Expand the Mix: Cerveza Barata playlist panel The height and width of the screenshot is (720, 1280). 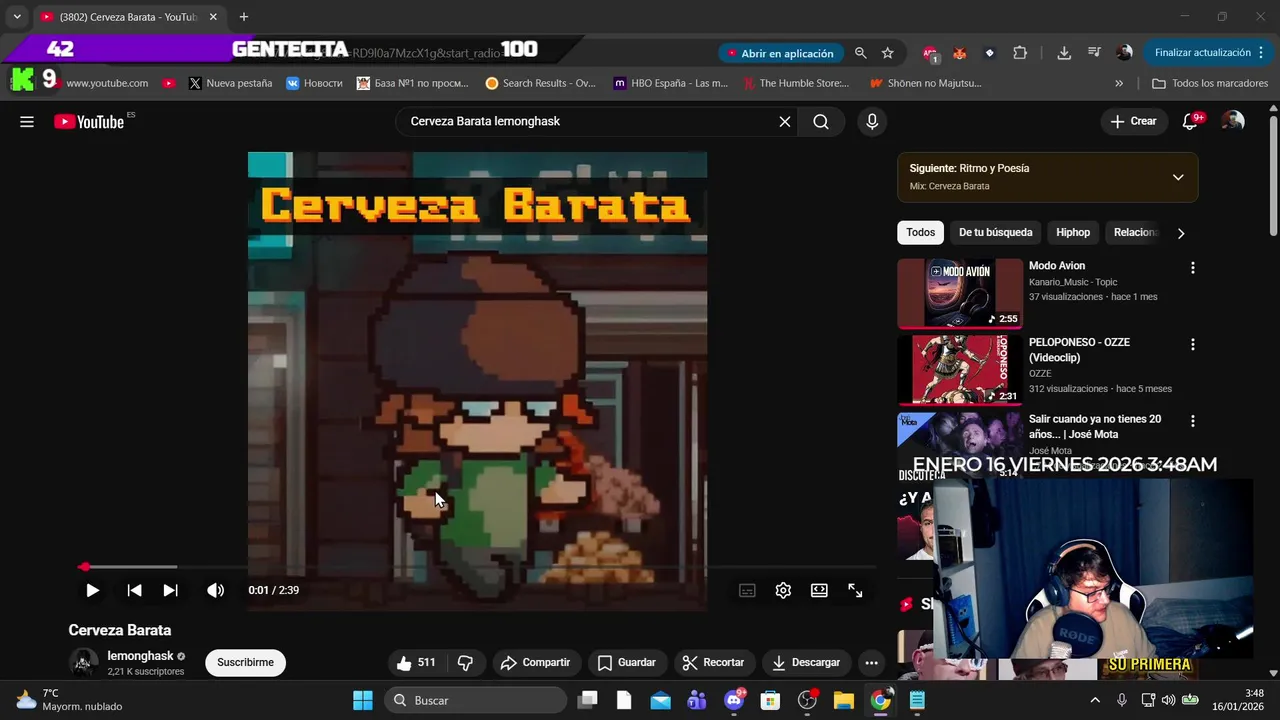pyautogui.click(x=1178, y=177)
